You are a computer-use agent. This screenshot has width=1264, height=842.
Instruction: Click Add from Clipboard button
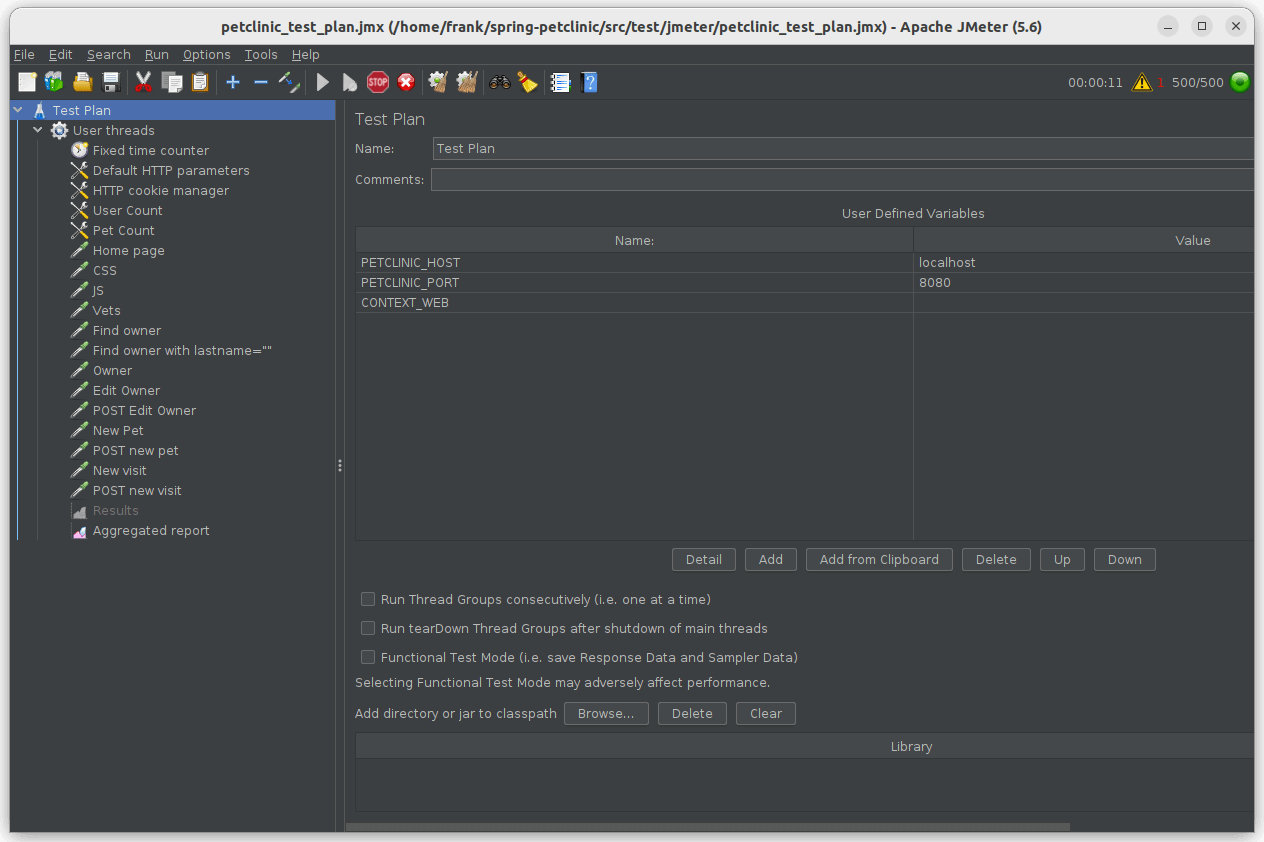coord(879,559)
